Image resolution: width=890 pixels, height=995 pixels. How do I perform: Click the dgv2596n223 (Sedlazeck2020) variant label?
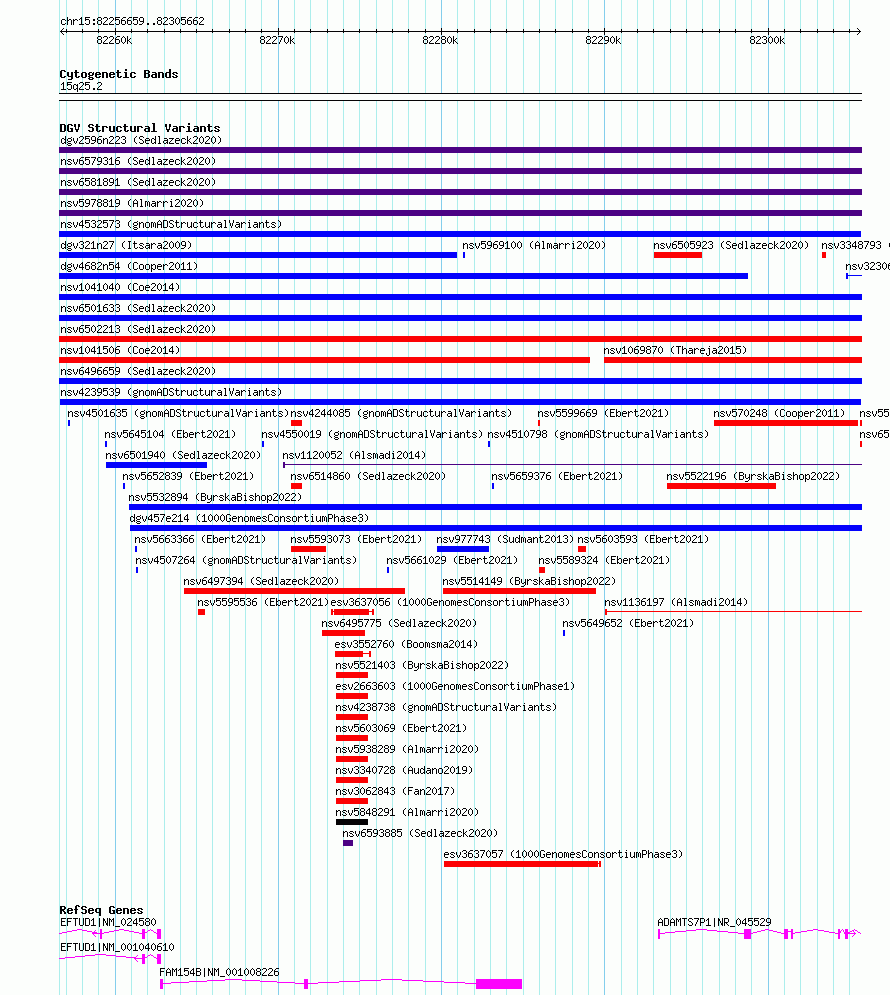[141, 140]
